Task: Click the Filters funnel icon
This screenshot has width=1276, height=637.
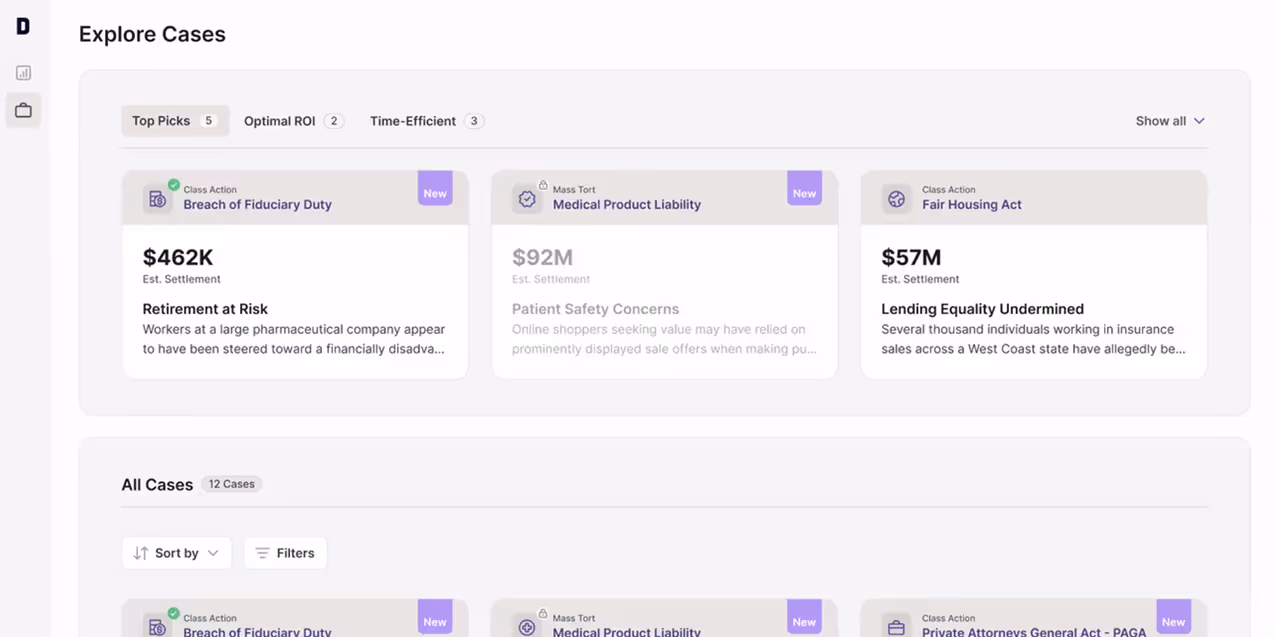Action: coord(265,552)
